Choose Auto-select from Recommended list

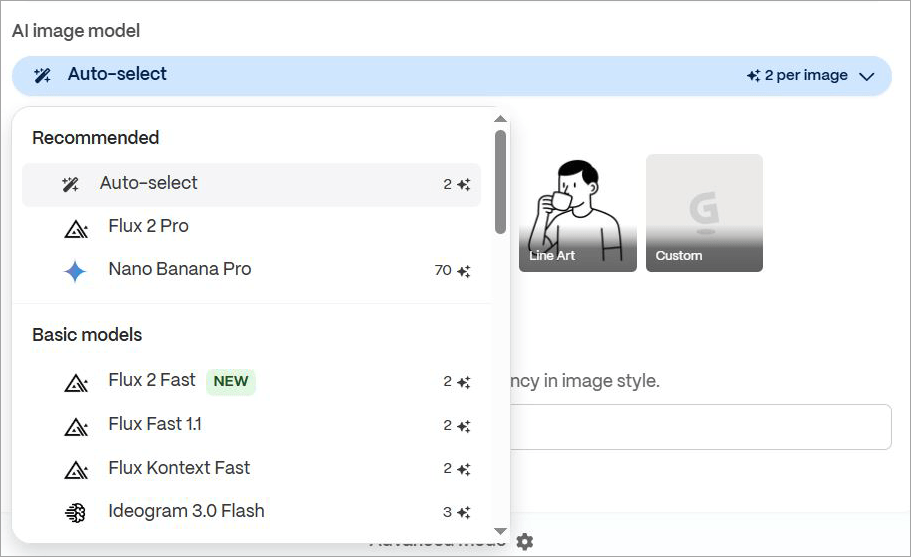click(251, 184)
